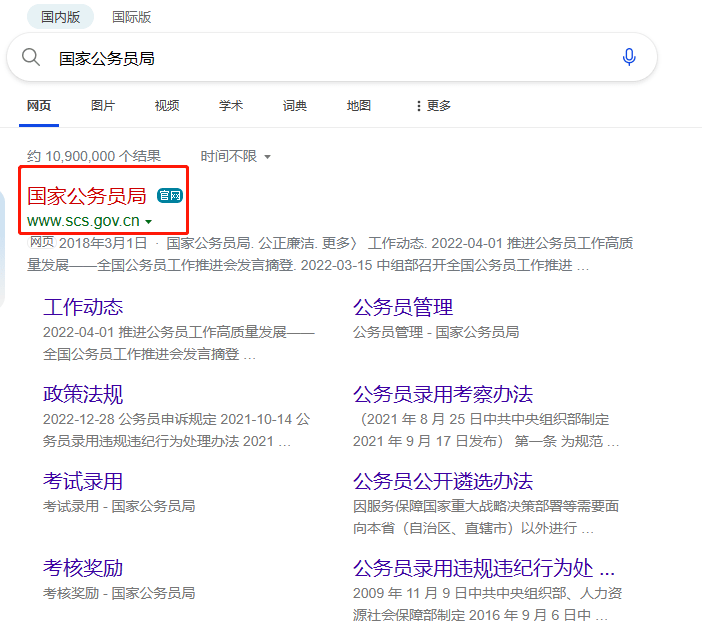Open the 公务员管理 sitelink
The width and height of the screenshot is (702, 627).
403,307
